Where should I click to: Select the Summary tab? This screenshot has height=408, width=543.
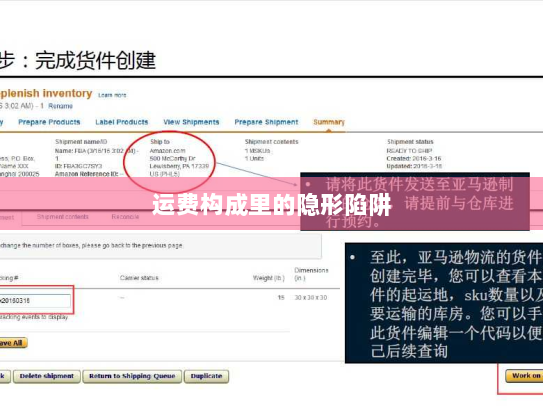click(329, 122)
